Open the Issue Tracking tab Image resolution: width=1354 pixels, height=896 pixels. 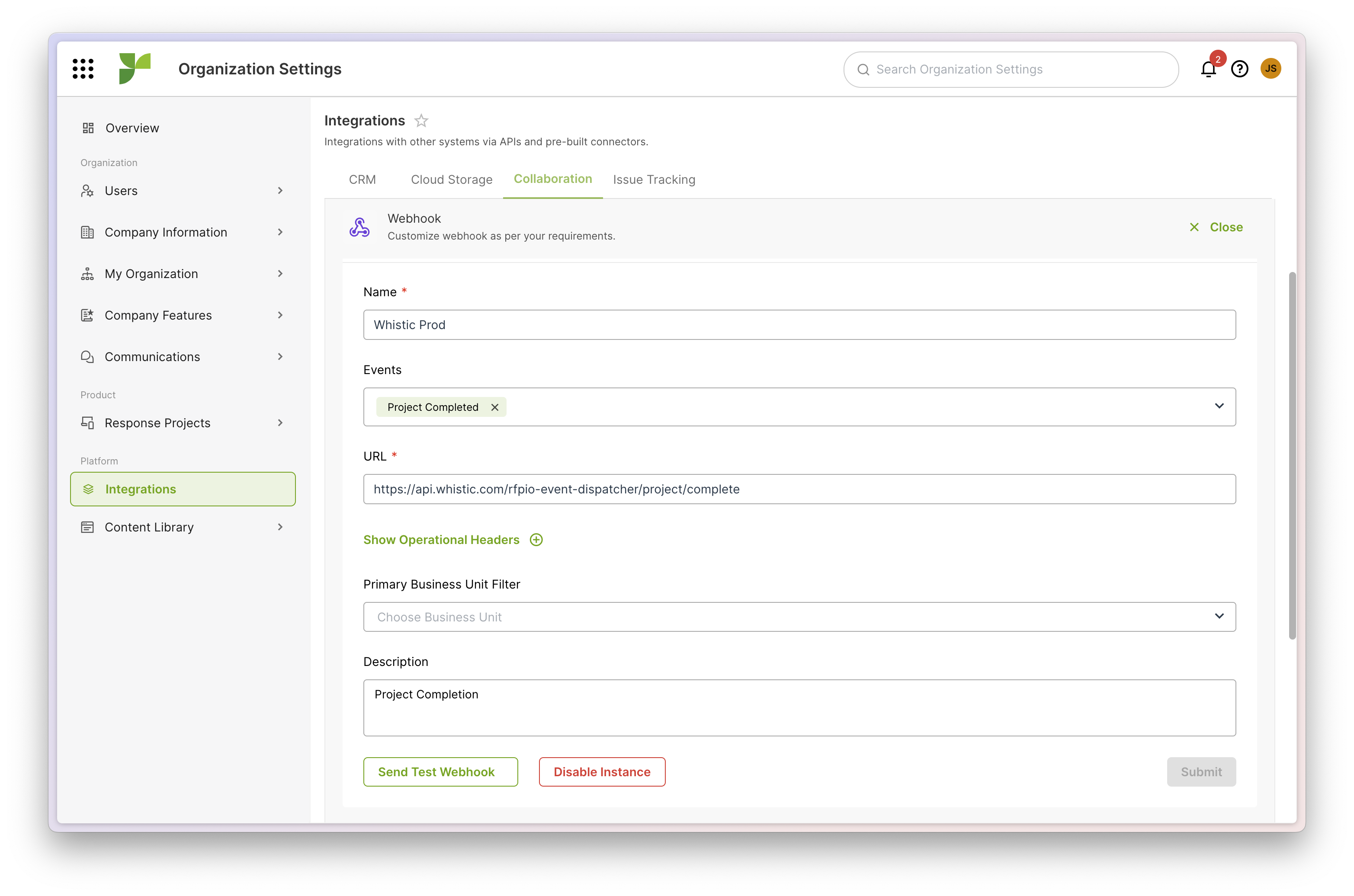[x=654, y=179]
